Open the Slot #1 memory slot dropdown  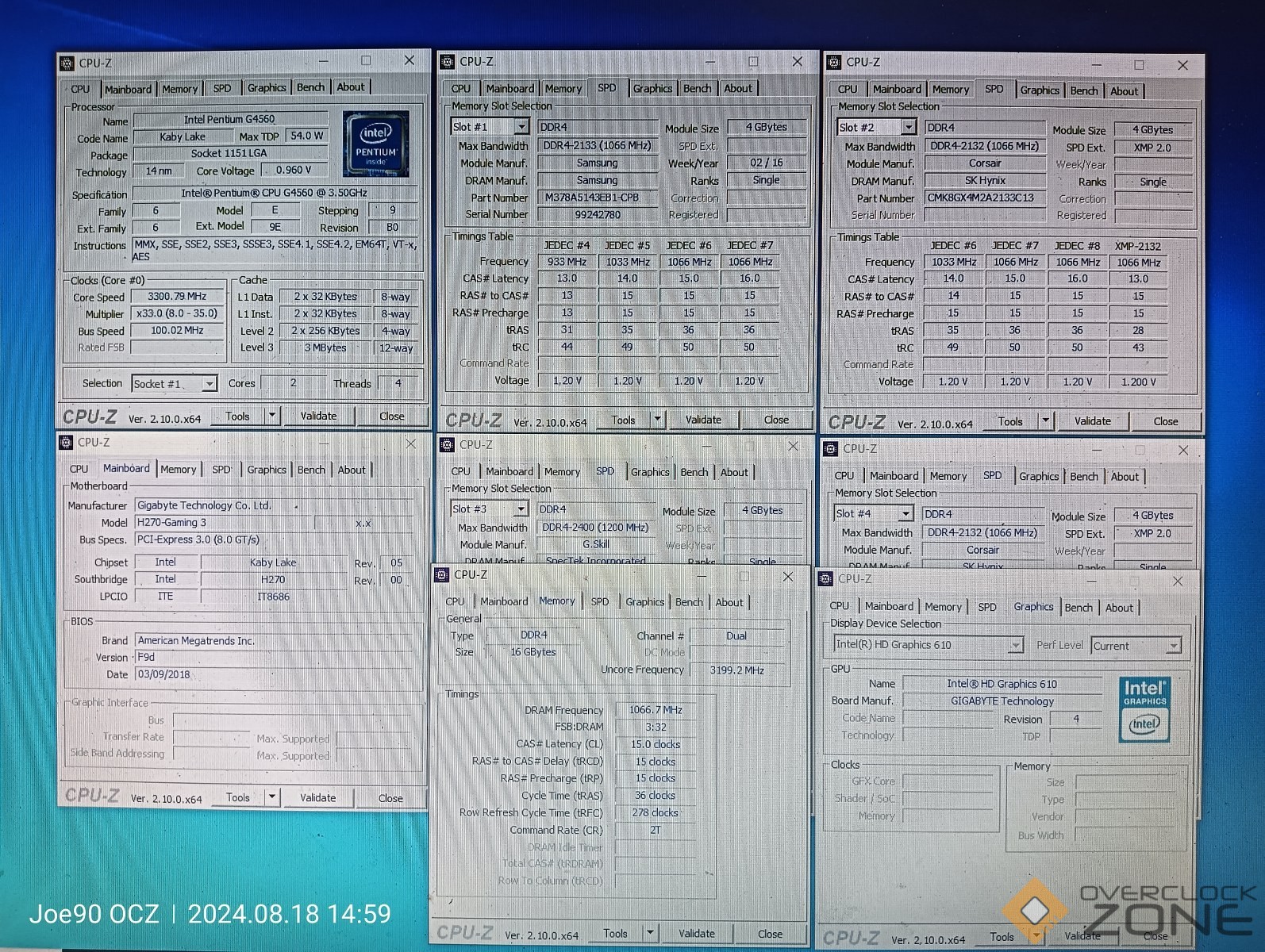click(x=521, y=127)
